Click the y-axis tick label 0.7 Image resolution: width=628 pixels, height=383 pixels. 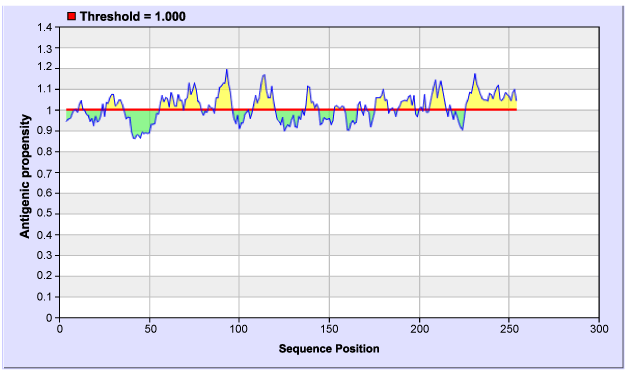point(45,173)
